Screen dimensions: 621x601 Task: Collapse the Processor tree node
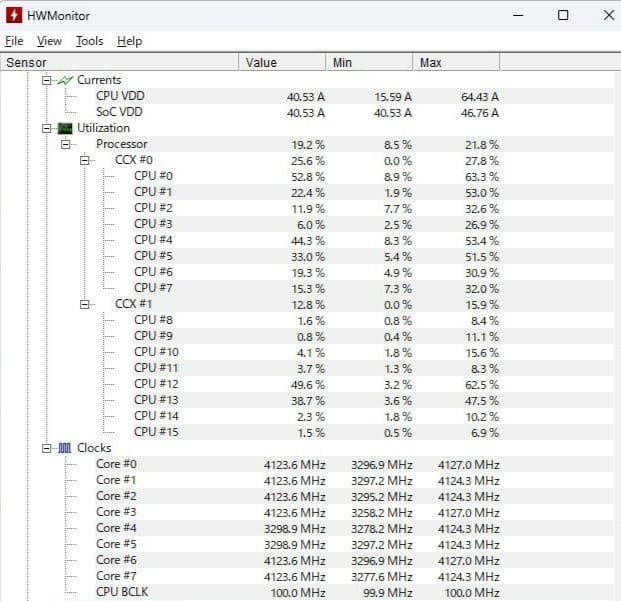point(66,144)
